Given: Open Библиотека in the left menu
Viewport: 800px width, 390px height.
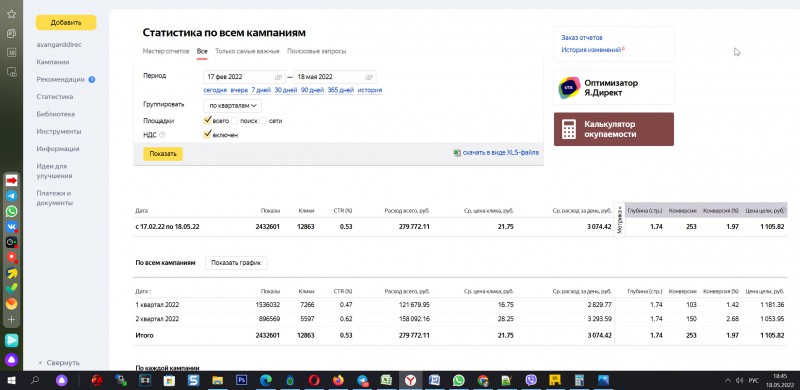Looking at the screenshot, I should [56, 114].
